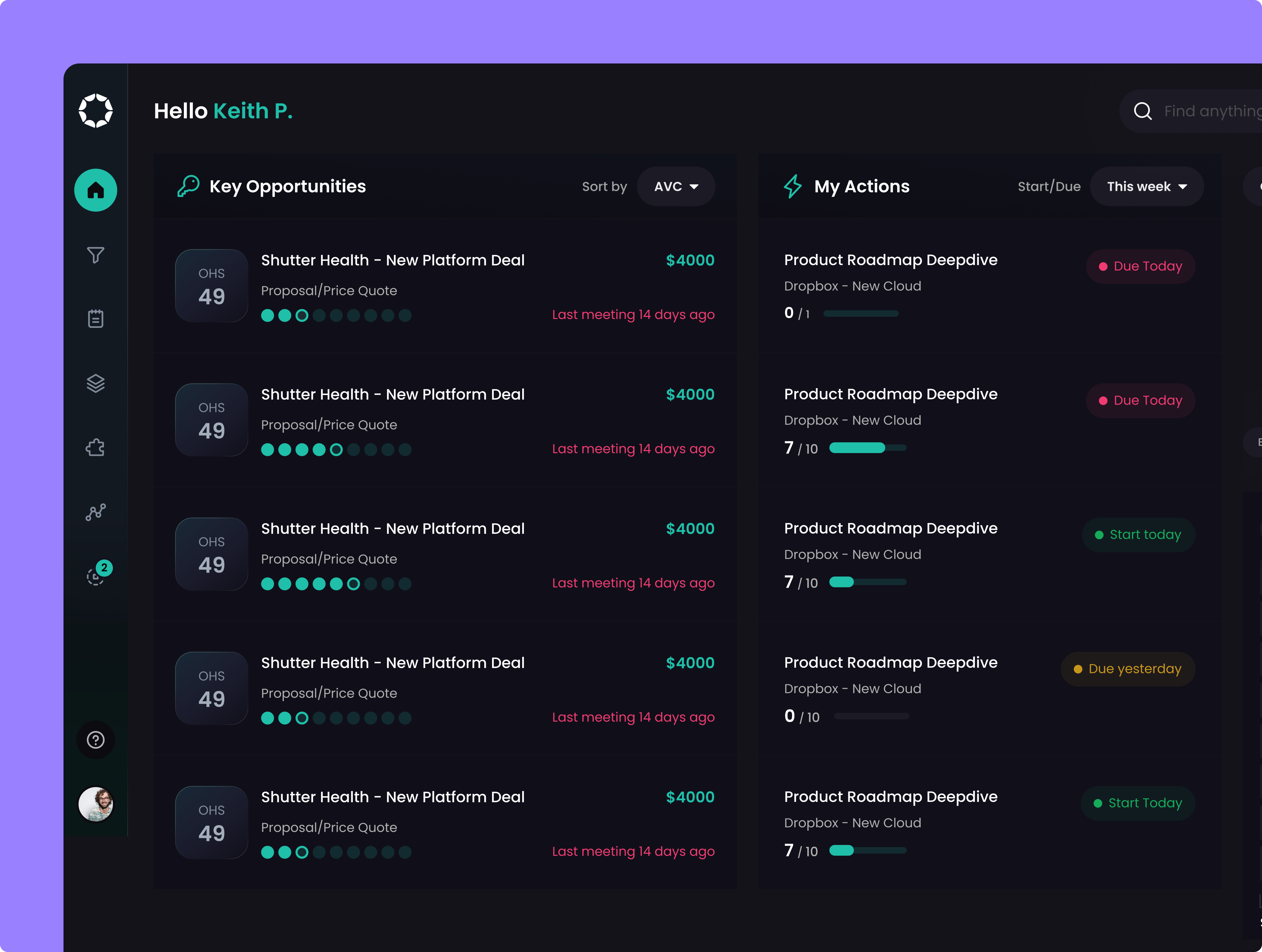Open the last Product Roadmap Deepdive action
This screenshot has height=952, width=1262.
coord(890,796)
